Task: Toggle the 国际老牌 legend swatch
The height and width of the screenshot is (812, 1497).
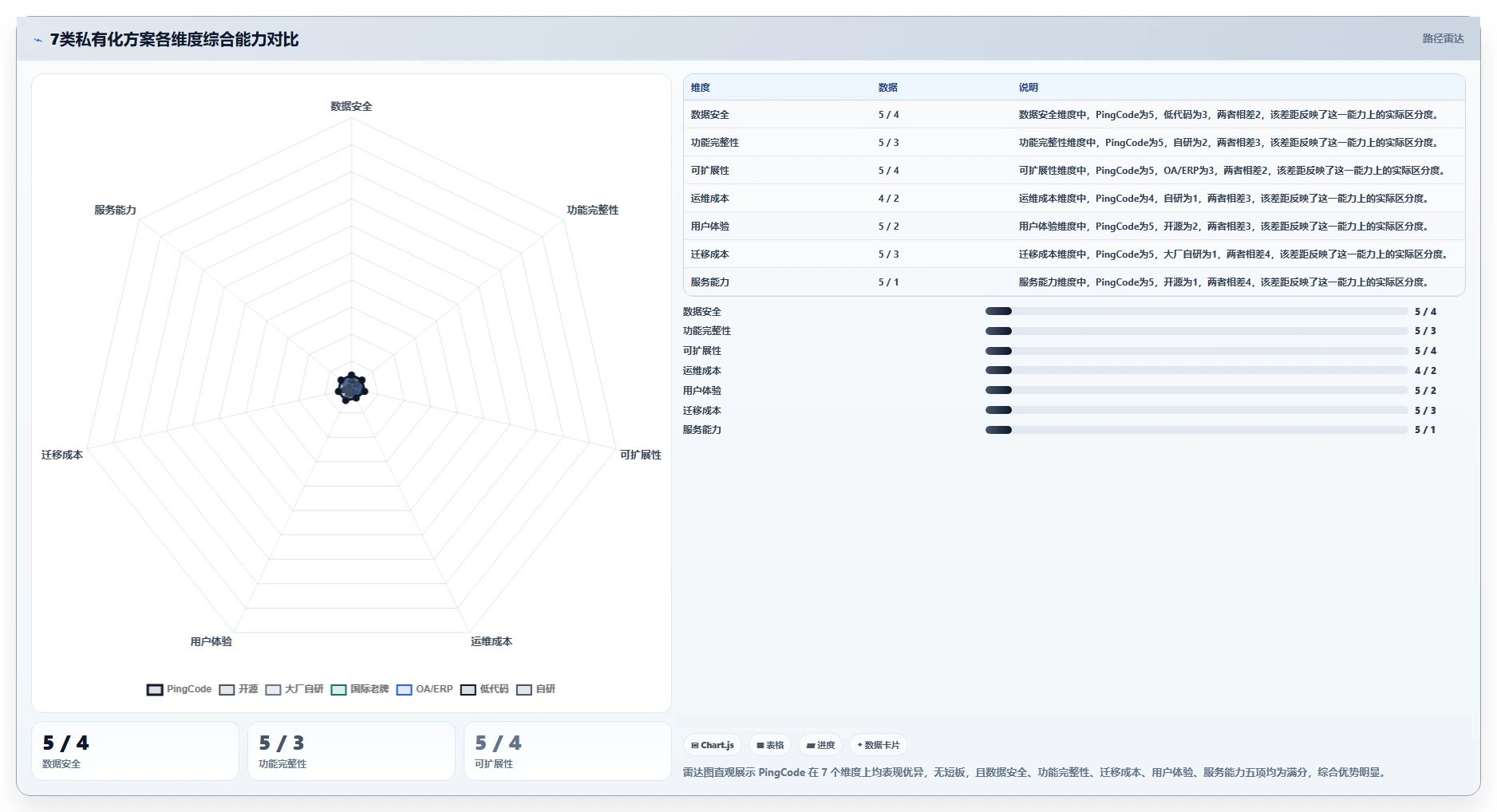Action: click(x=338, y=690)
